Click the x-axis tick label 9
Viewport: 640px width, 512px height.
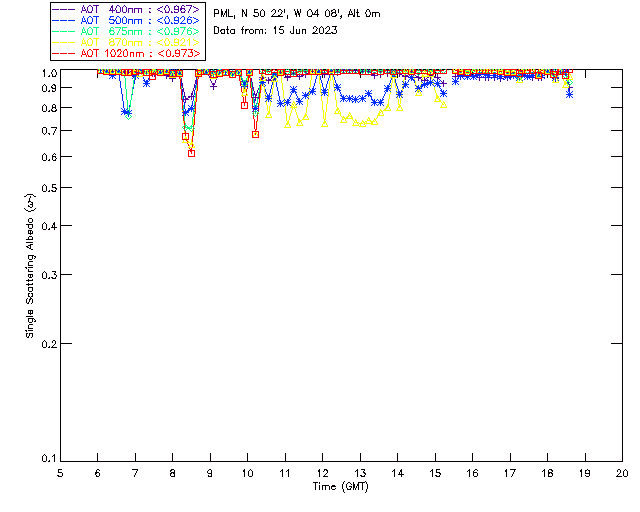[210, 473]
